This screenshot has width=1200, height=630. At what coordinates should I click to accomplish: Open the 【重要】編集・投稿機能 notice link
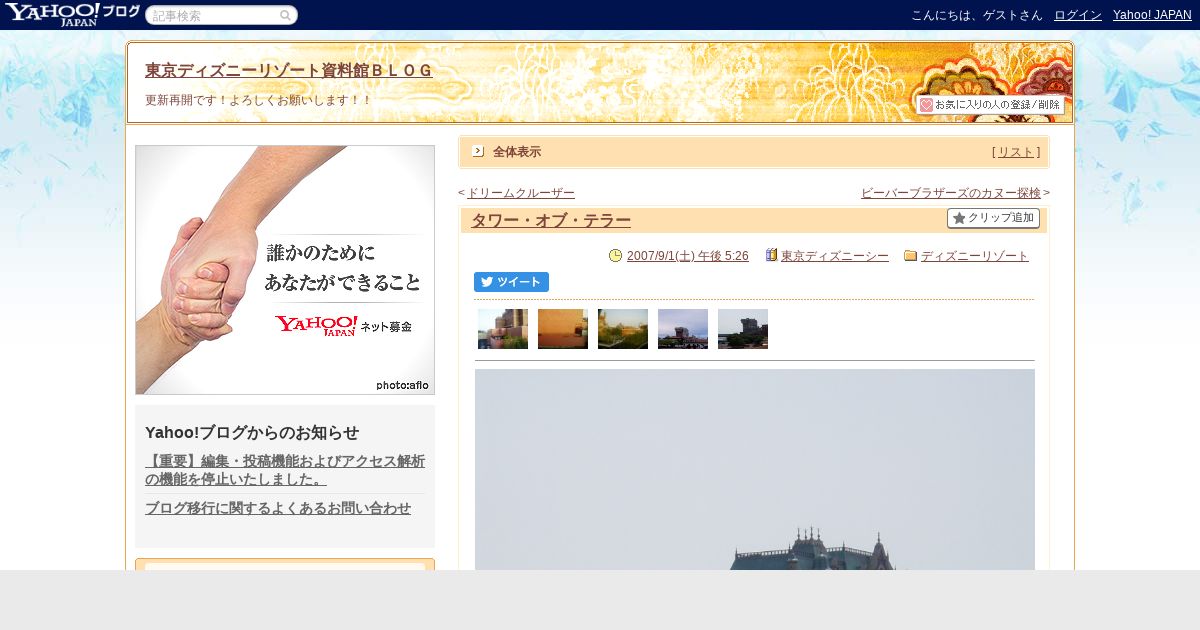point(285,470)
